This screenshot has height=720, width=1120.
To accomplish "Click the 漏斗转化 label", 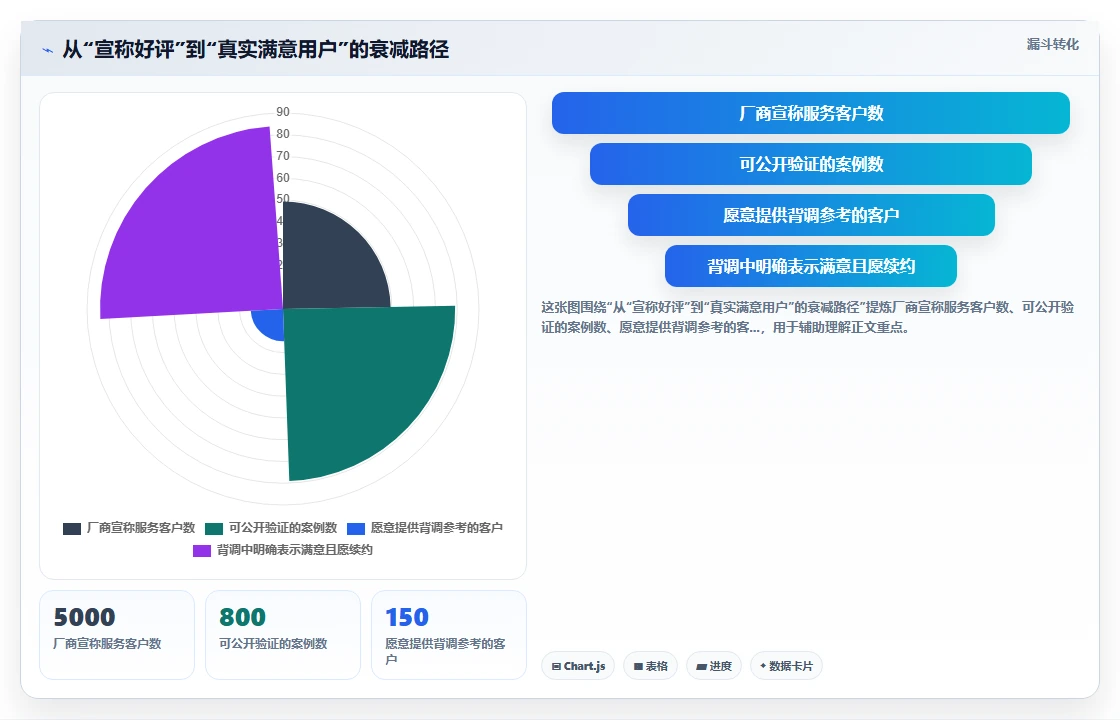I will tap(1052, 44).
